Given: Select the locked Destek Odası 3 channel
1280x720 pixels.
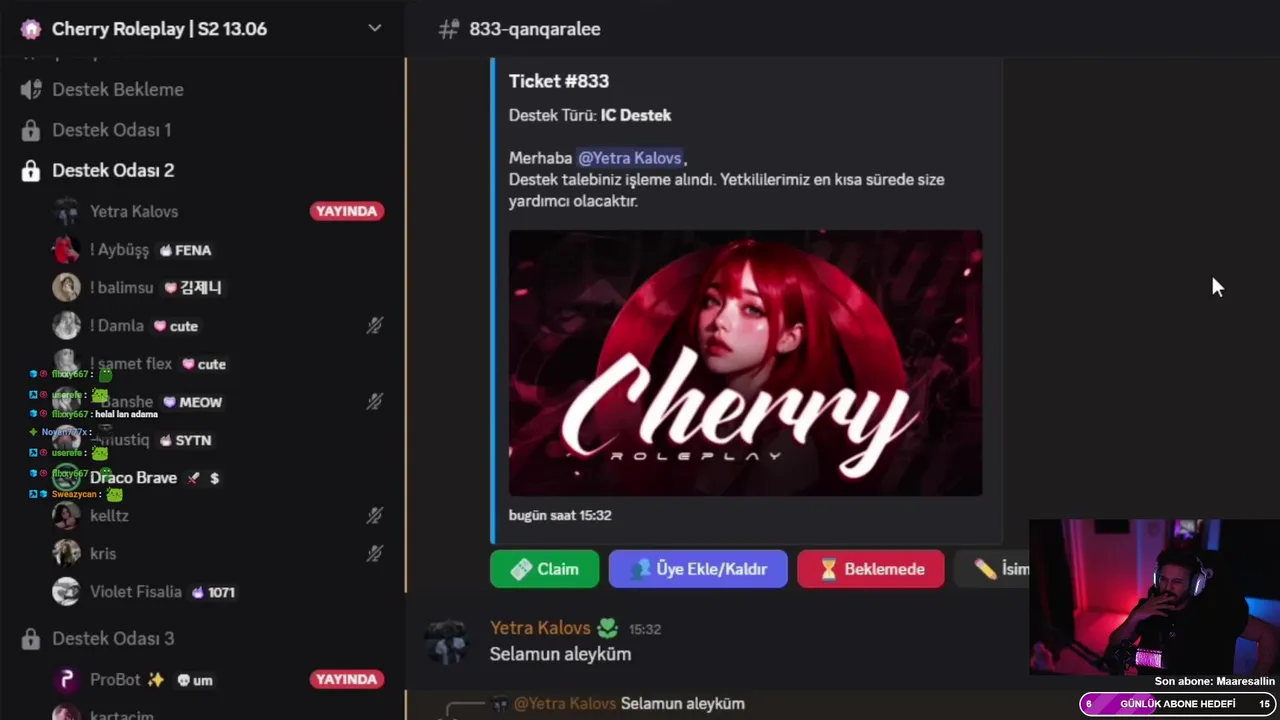Looking at the screenshot, I should click(113, 638).
